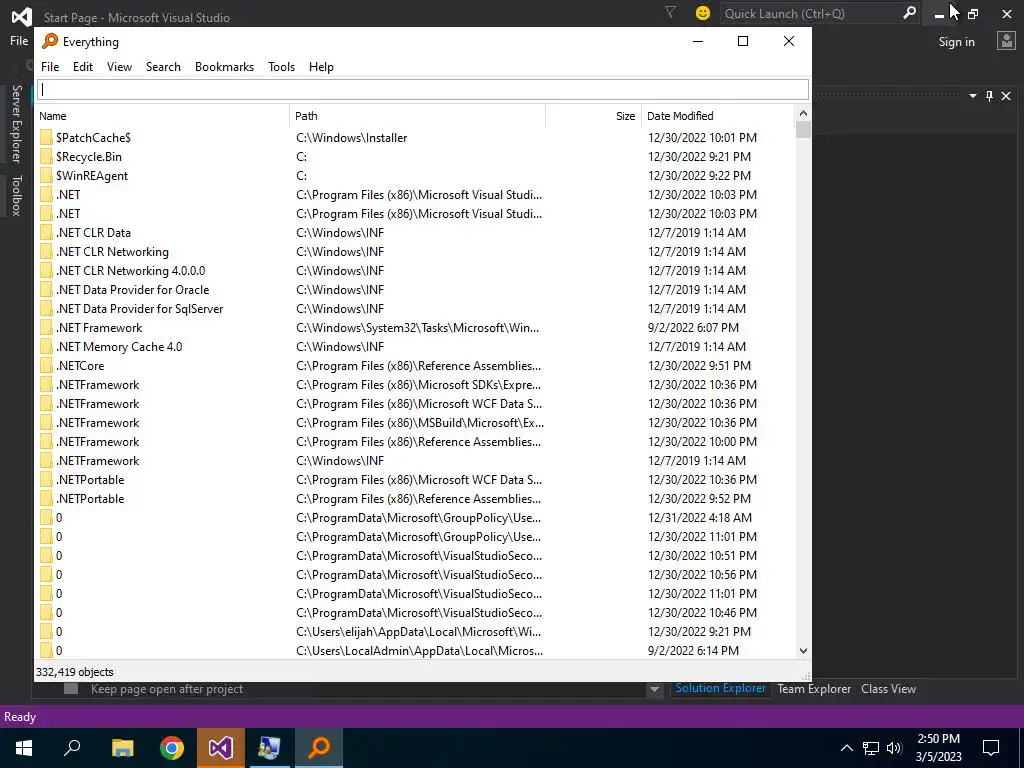Viewport: 1024px width, 768px height.
Task: Click the 9/2/2022 6:07 PM date cell
Action: [693, 328]
